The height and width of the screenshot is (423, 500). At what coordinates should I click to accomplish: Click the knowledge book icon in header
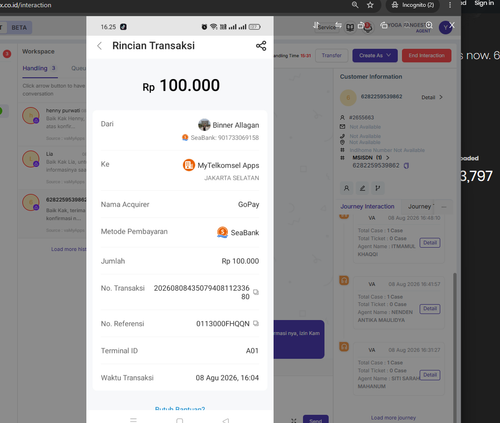350,27
